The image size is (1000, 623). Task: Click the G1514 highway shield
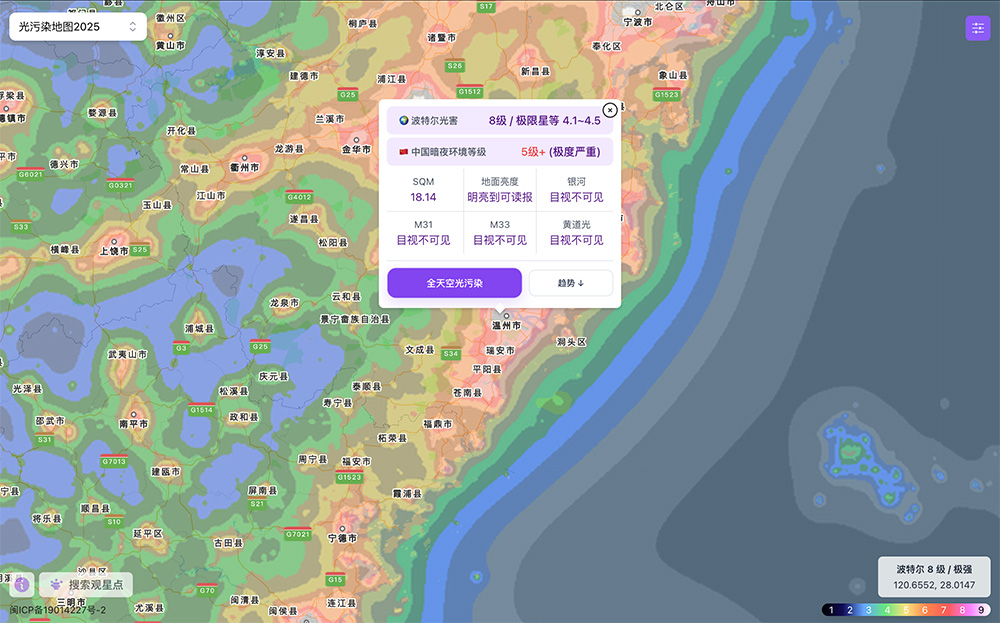pos(202,409)
